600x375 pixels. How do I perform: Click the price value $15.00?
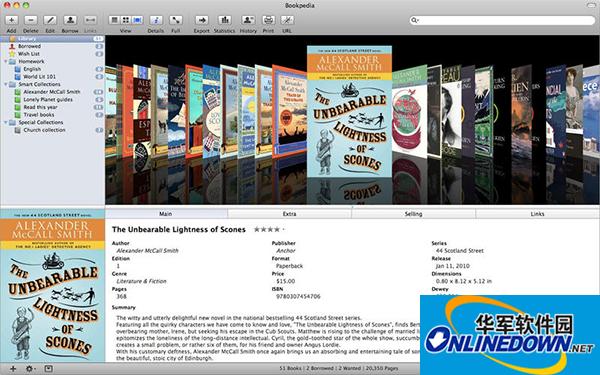tap(285, 281)
